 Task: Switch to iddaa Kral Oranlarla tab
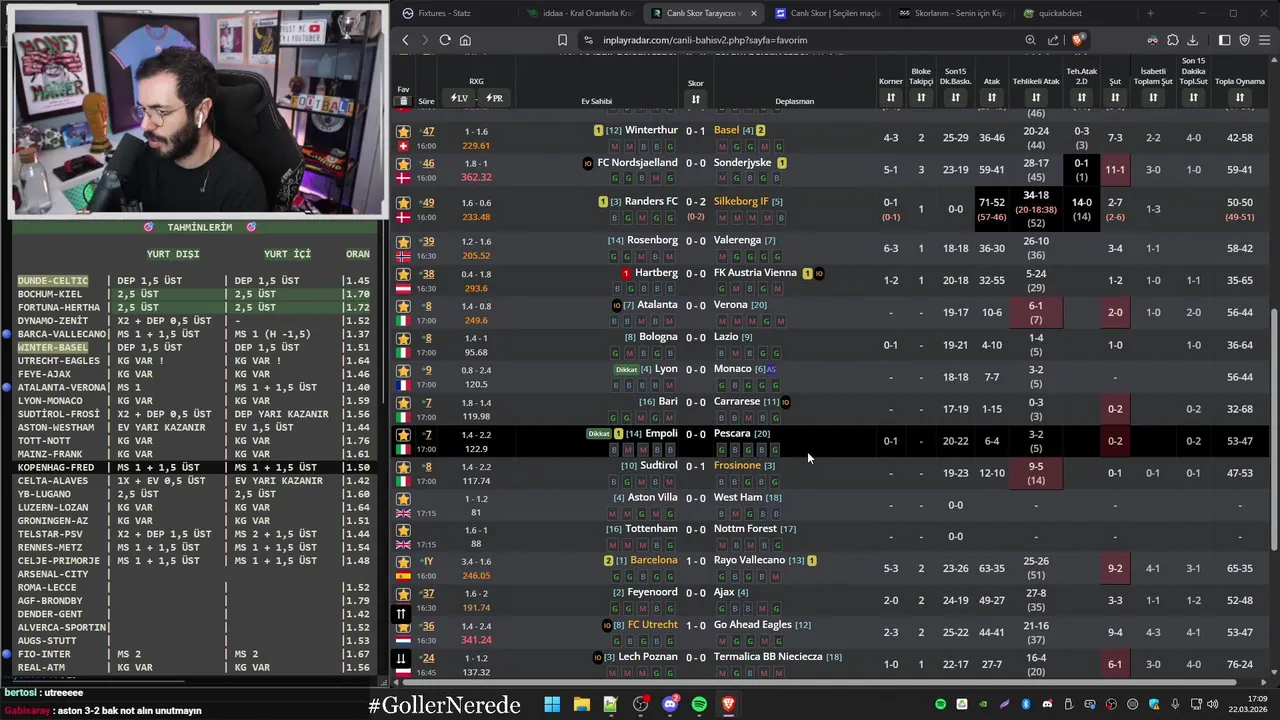[580, 13]
